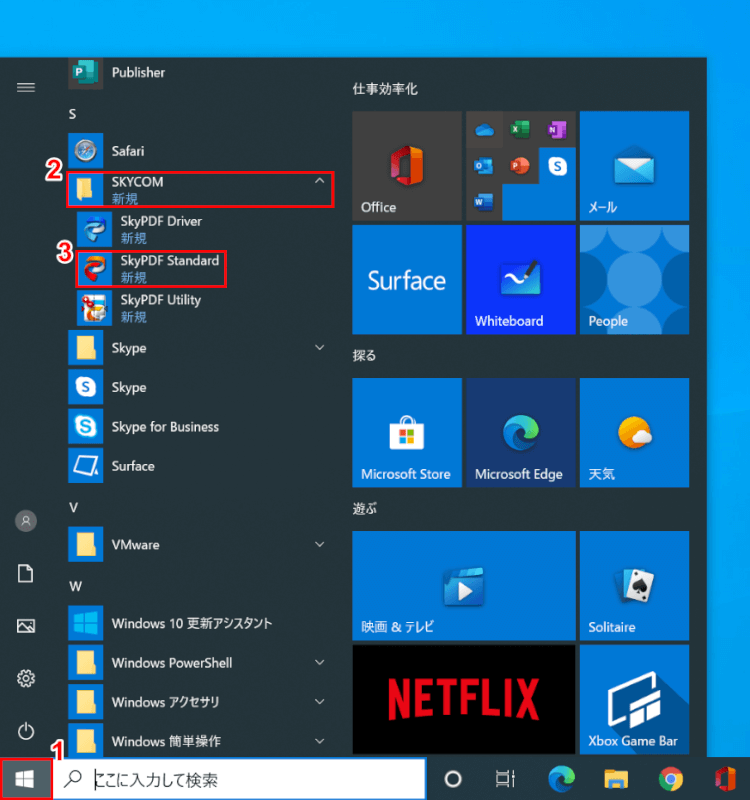Focus the taskbar search box
The width and height of the screenshot is (750, 800).
point(239,779)
